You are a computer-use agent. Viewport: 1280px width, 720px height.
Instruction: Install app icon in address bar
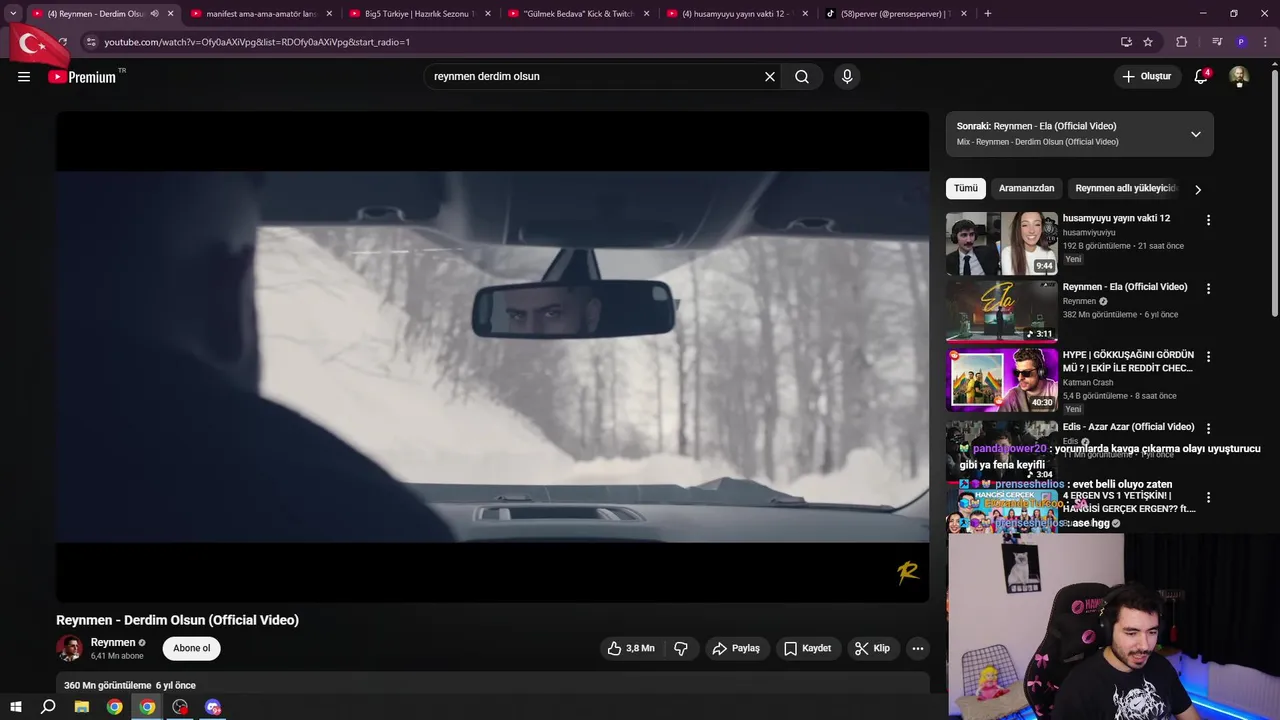coord(1126,42)
